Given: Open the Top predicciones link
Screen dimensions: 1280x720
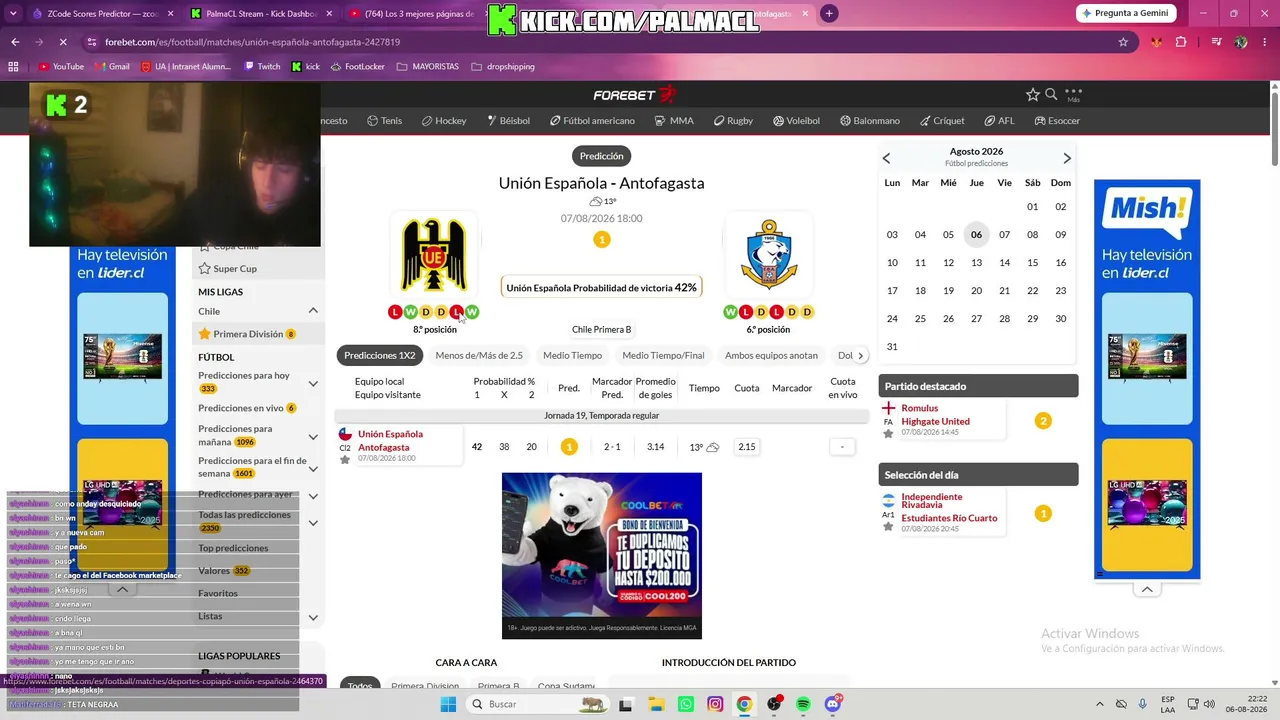Looking at the screenshot, I should point(233,548).
